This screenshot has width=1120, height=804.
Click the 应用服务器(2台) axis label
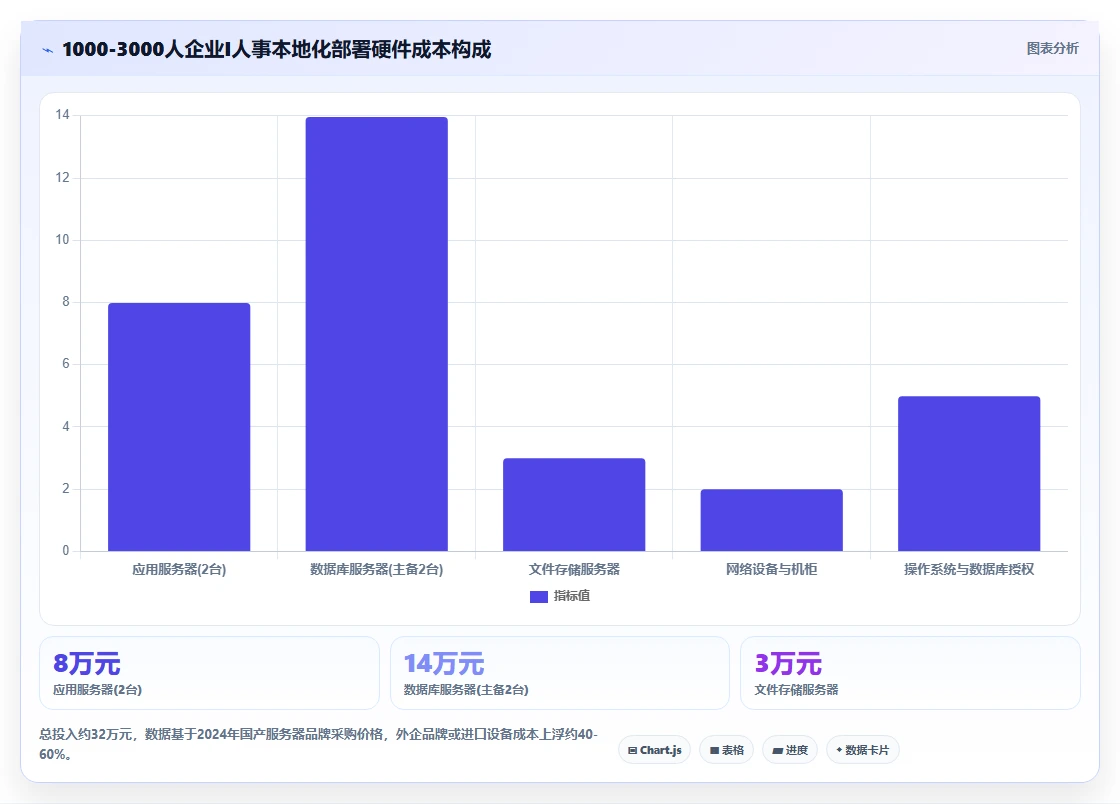click(179, 570)
